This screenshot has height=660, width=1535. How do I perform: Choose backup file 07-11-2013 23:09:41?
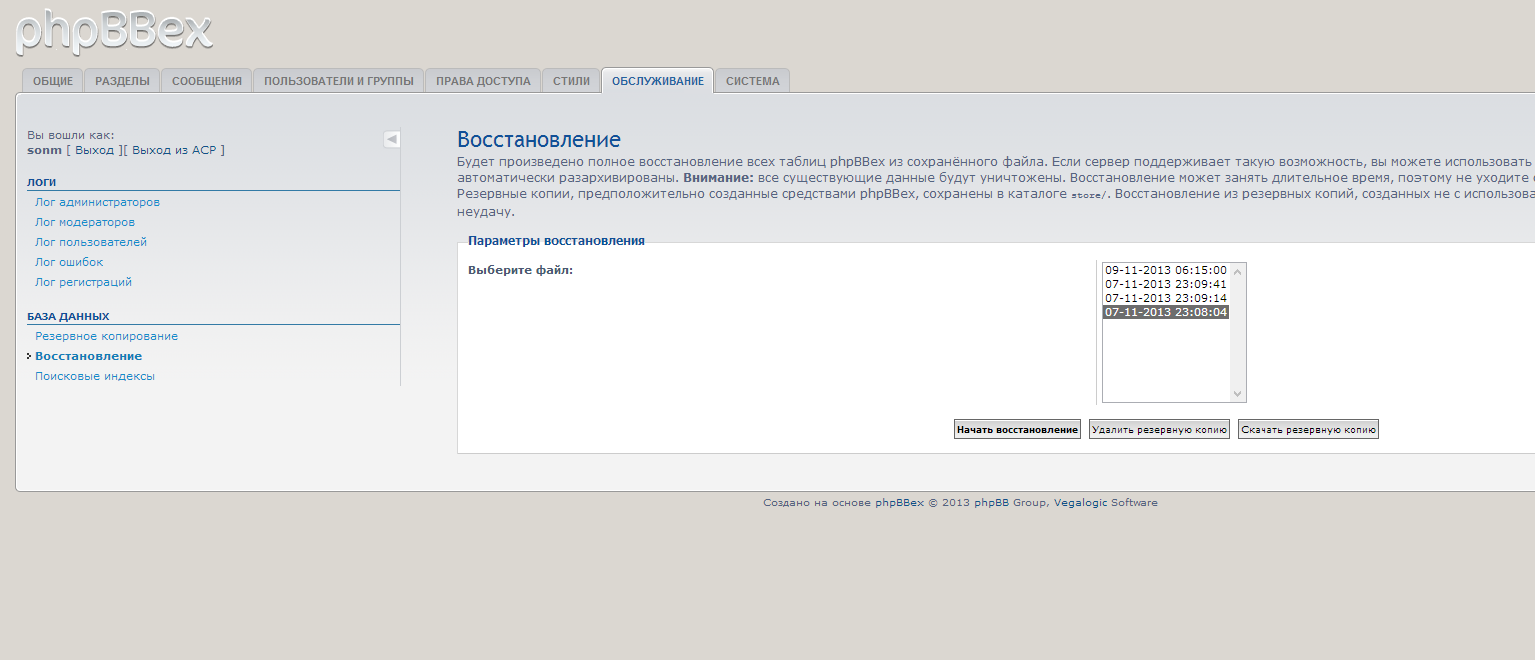click(x=1165, y=284)
